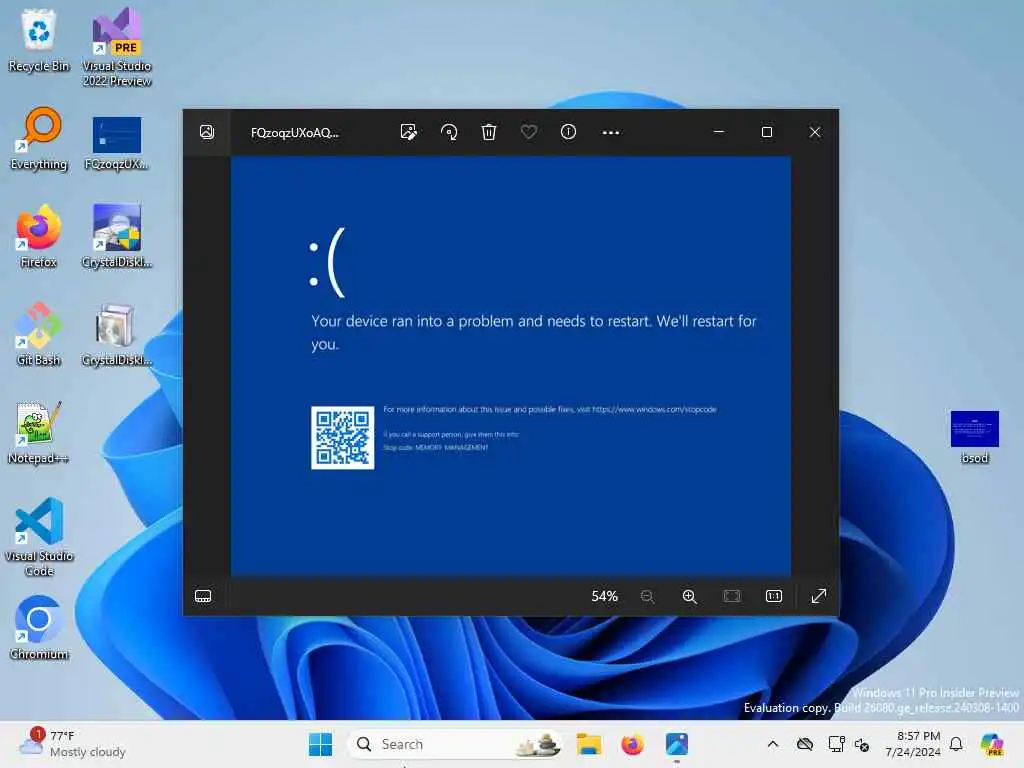Minimize the Photos window

pos(719,133)
